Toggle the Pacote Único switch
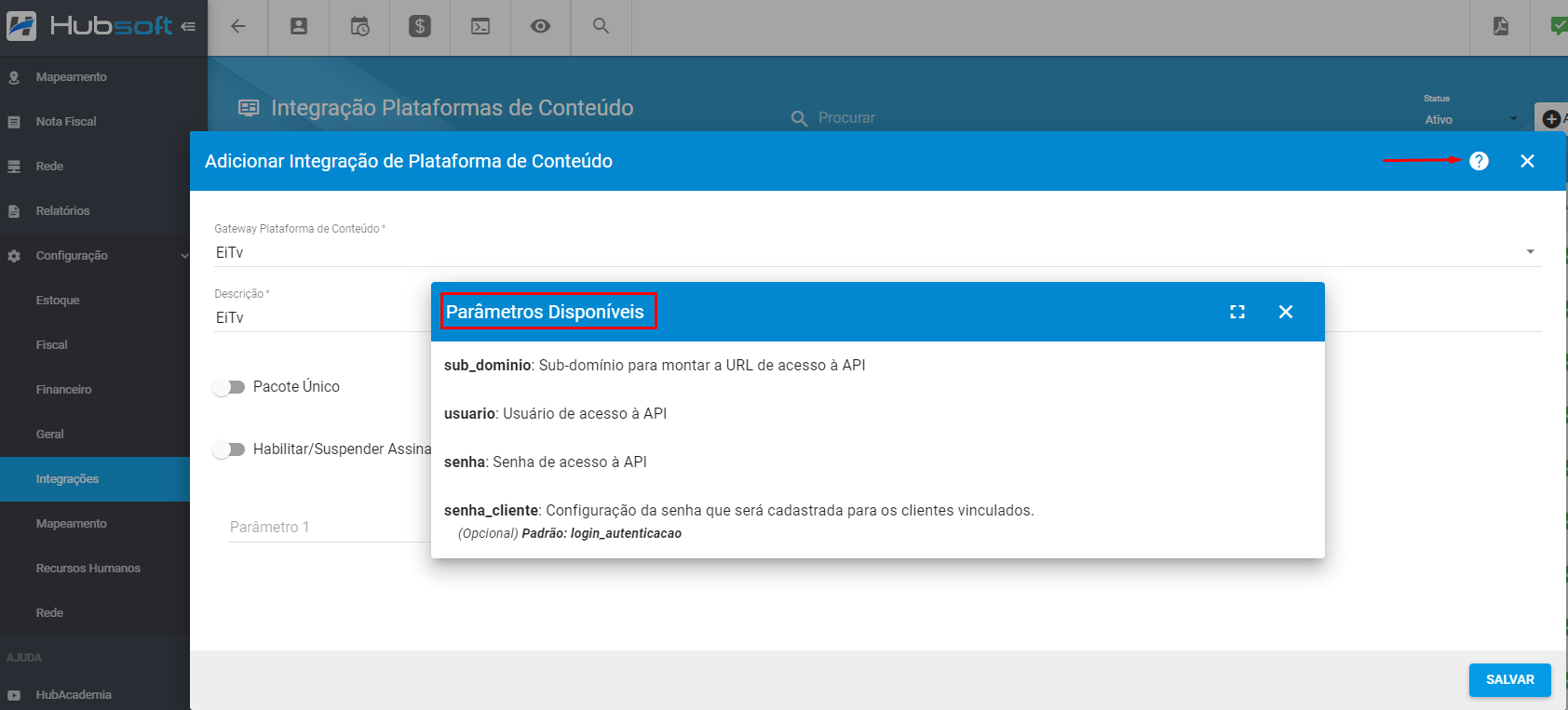This screenshot has width=1568, height=710. (228, 387)
